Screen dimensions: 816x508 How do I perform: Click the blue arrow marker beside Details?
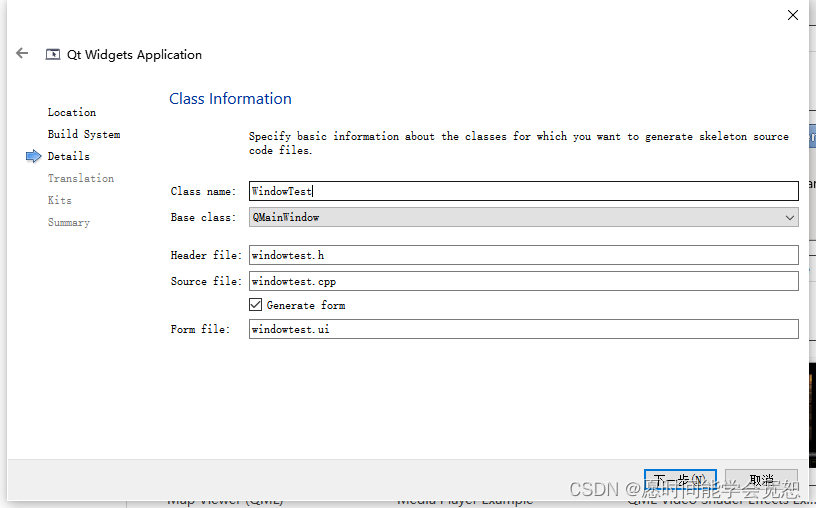[33, 156]
